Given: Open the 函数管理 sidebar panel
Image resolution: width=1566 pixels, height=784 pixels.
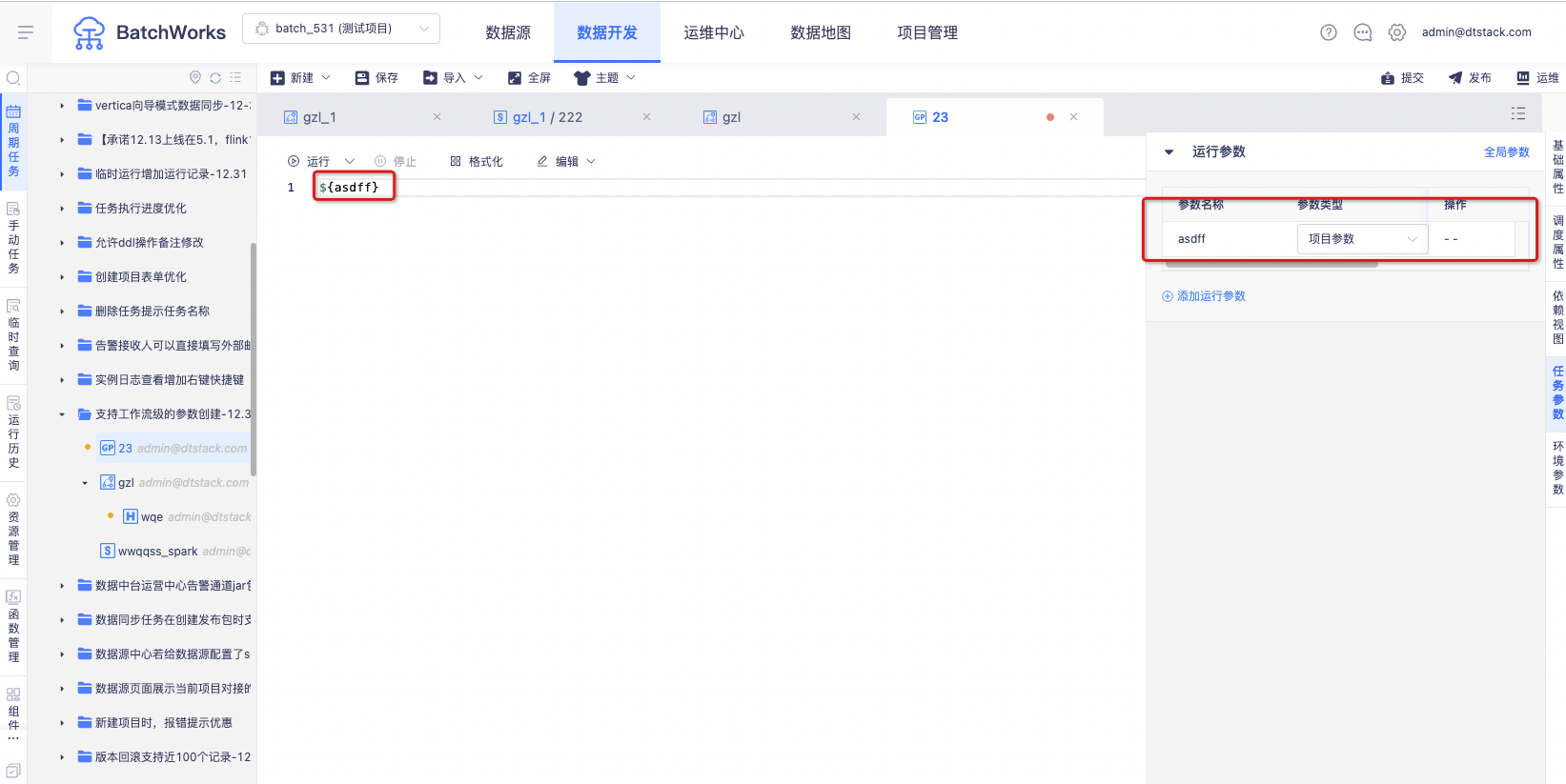Looking at the screenshot, I should click(x=13, y=627).
